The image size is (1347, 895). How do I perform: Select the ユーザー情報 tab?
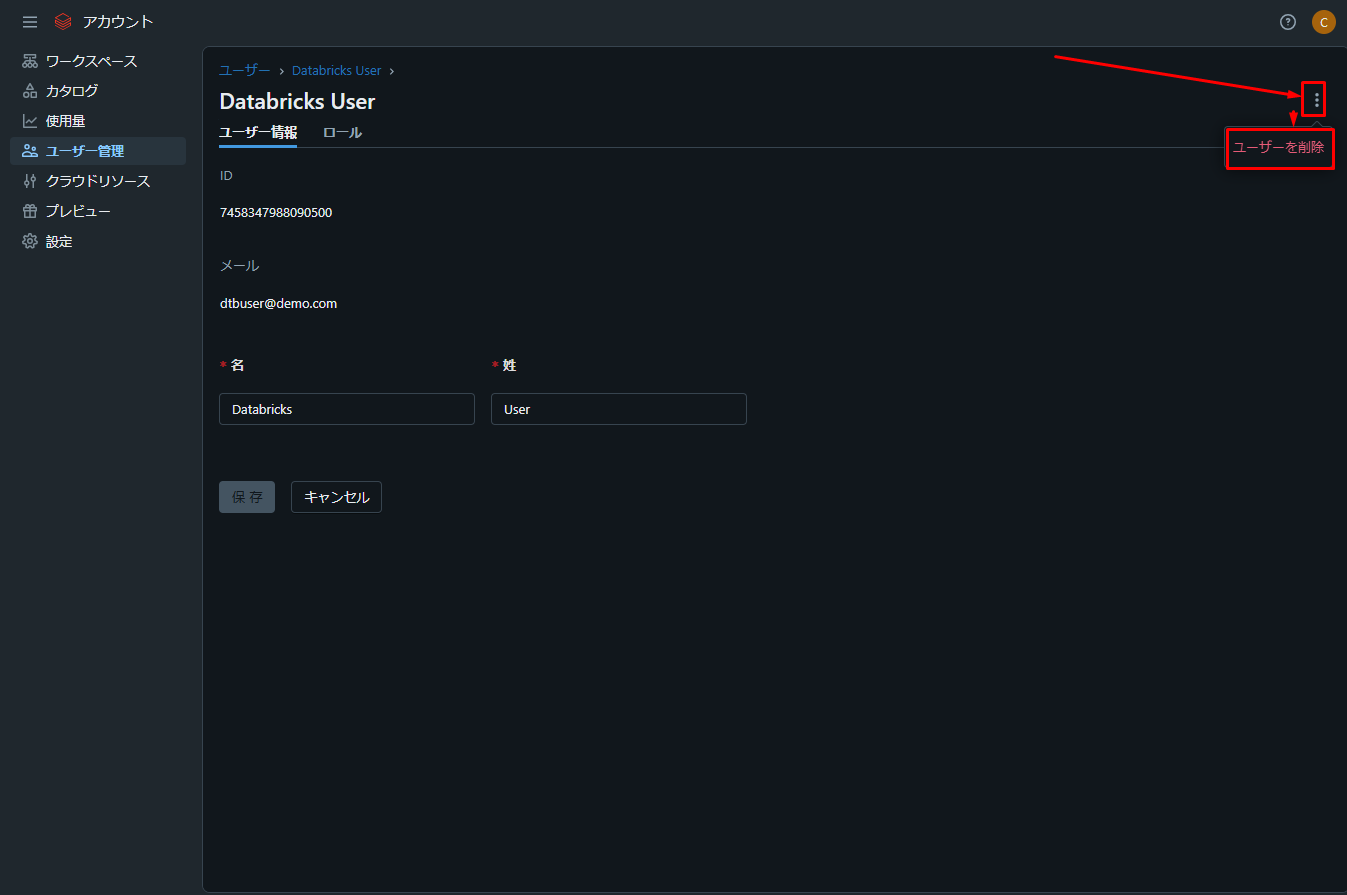[x=258, y=132]
